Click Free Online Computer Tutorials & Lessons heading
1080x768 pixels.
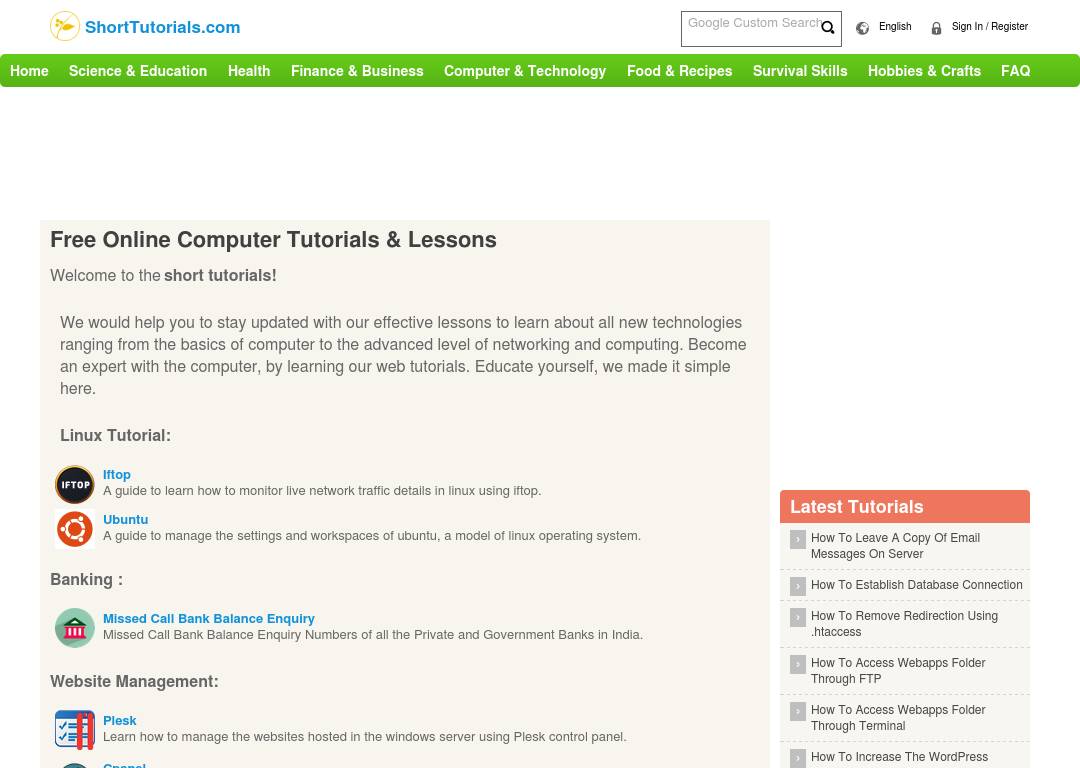click(273, 240)
